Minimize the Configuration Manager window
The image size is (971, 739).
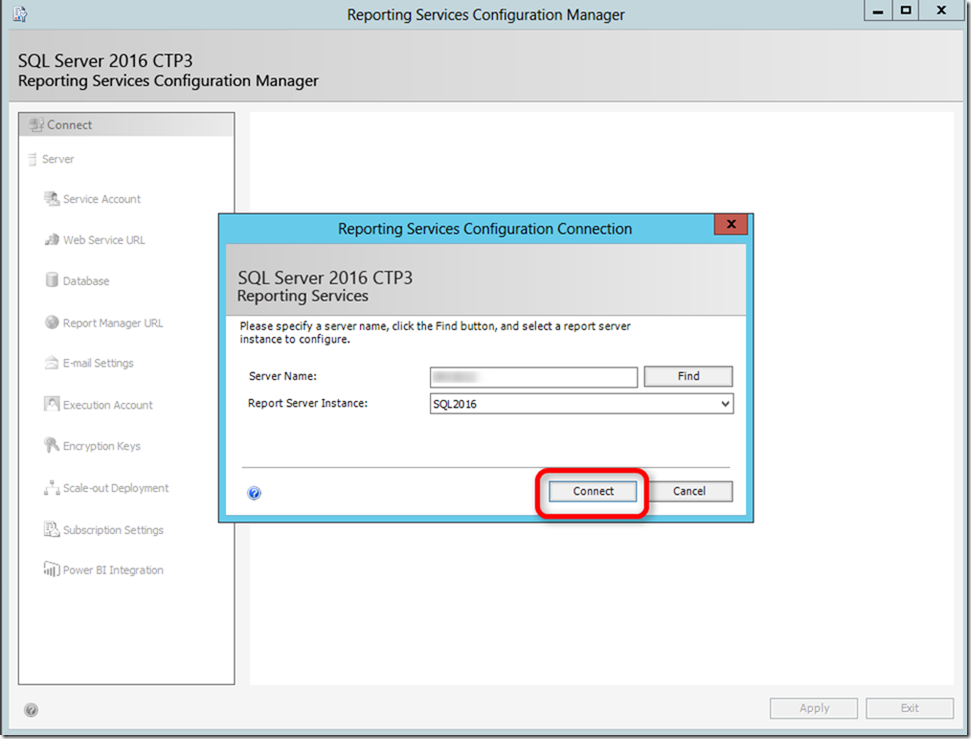click(x=877, y=11)
